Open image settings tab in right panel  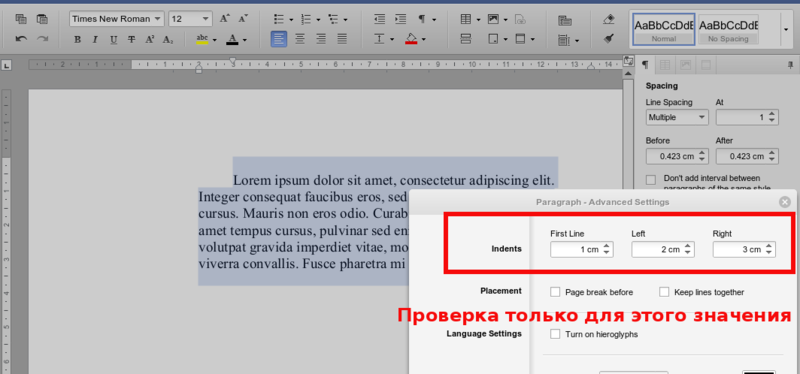(685, 65)
